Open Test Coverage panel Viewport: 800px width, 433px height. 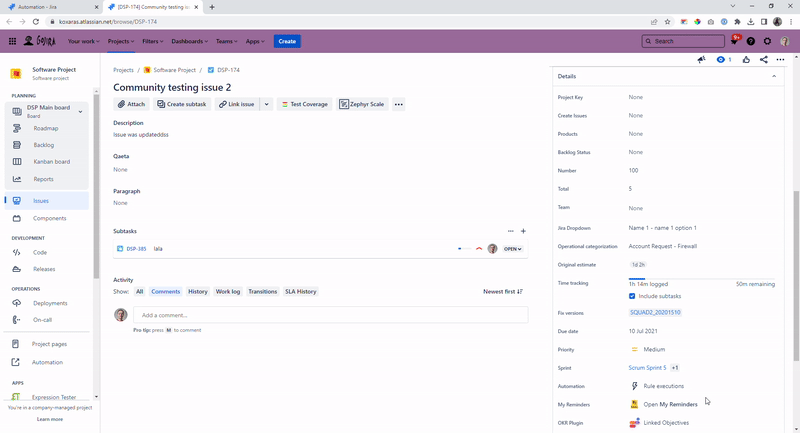(x=305, y=104)
